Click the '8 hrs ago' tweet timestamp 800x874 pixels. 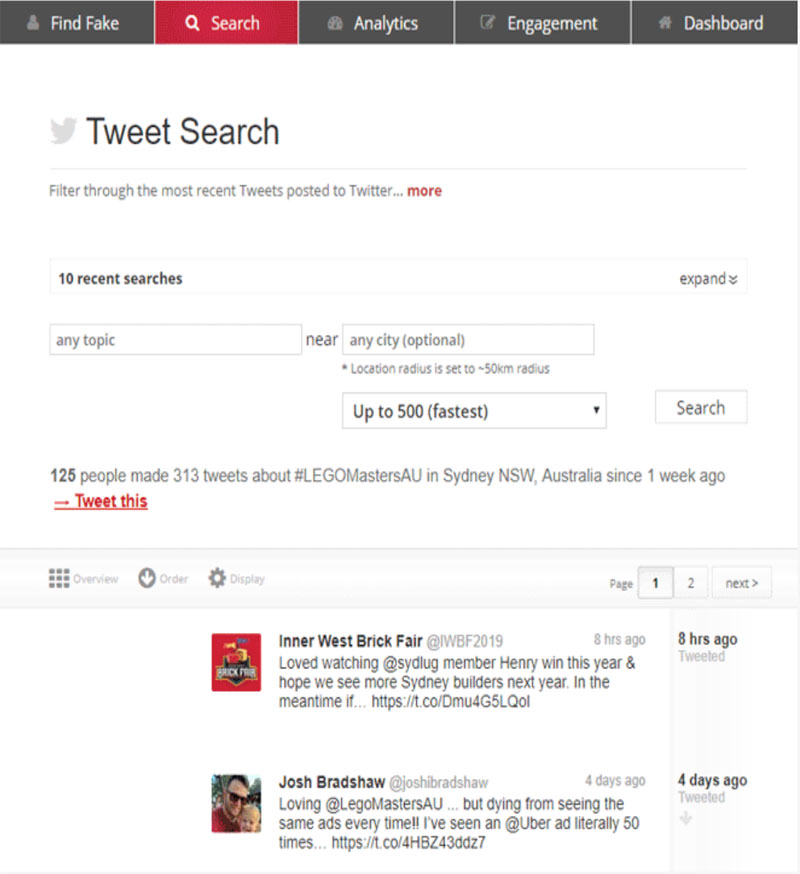coord(619,639)
